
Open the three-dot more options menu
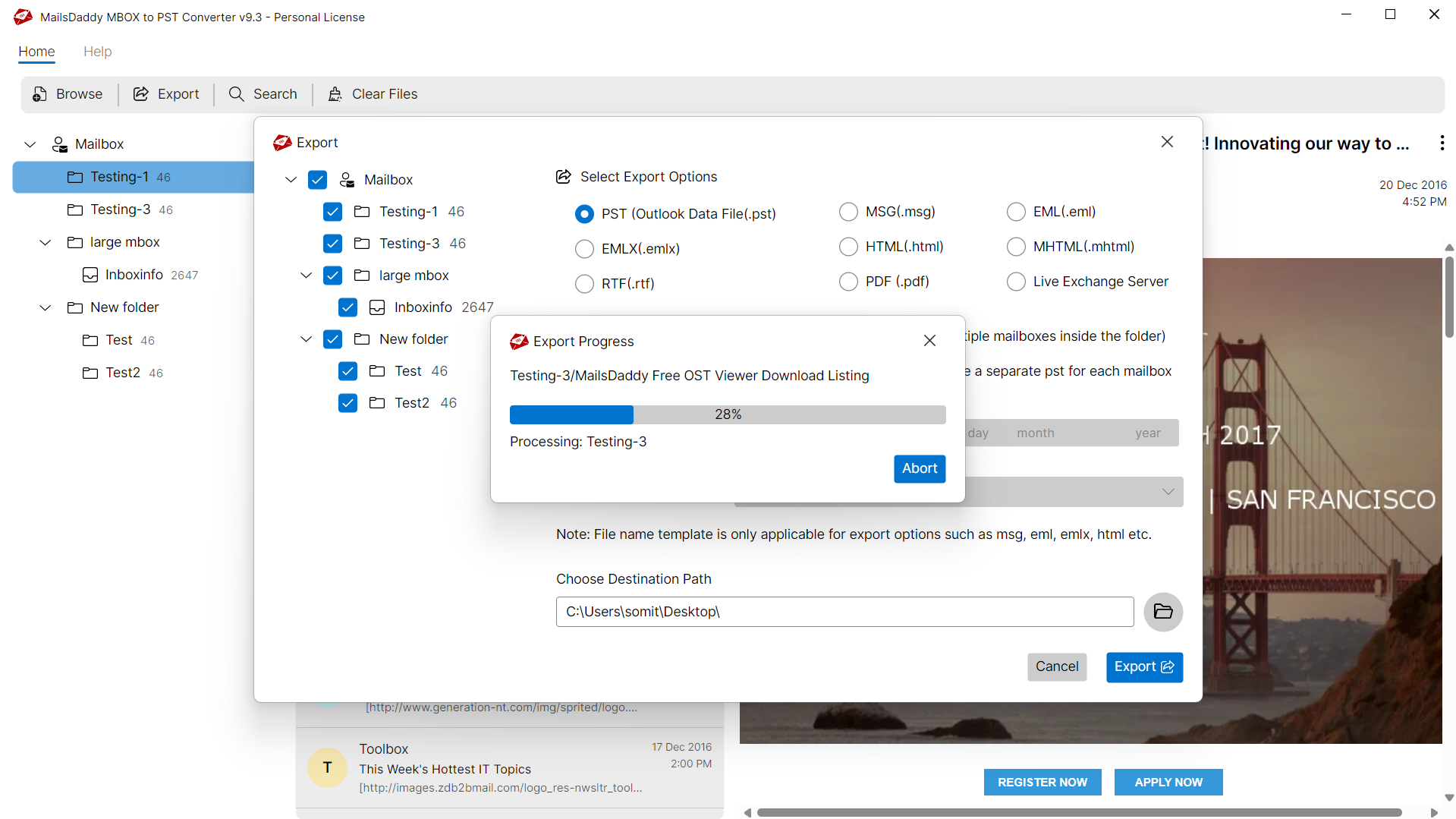coord(1442,143)
